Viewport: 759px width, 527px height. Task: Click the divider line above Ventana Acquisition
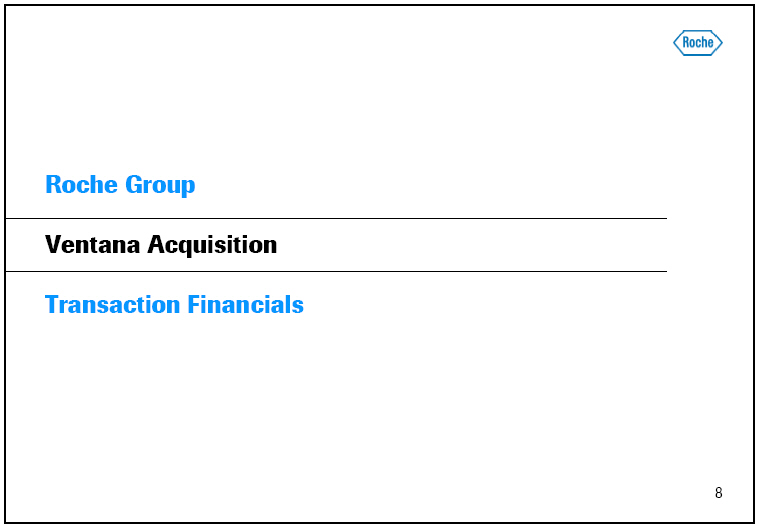pos(336,218)
